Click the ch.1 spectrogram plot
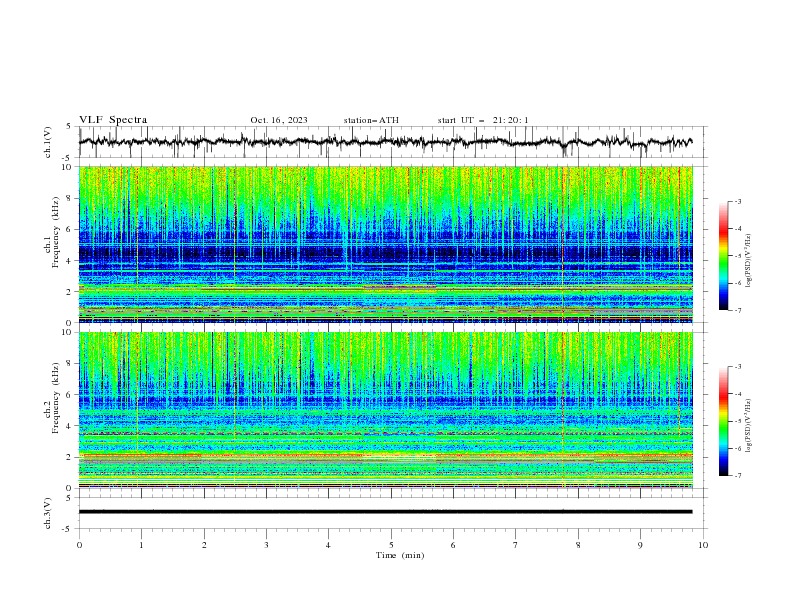This screenshot has width=792, height=612. (x=386, y=244)
